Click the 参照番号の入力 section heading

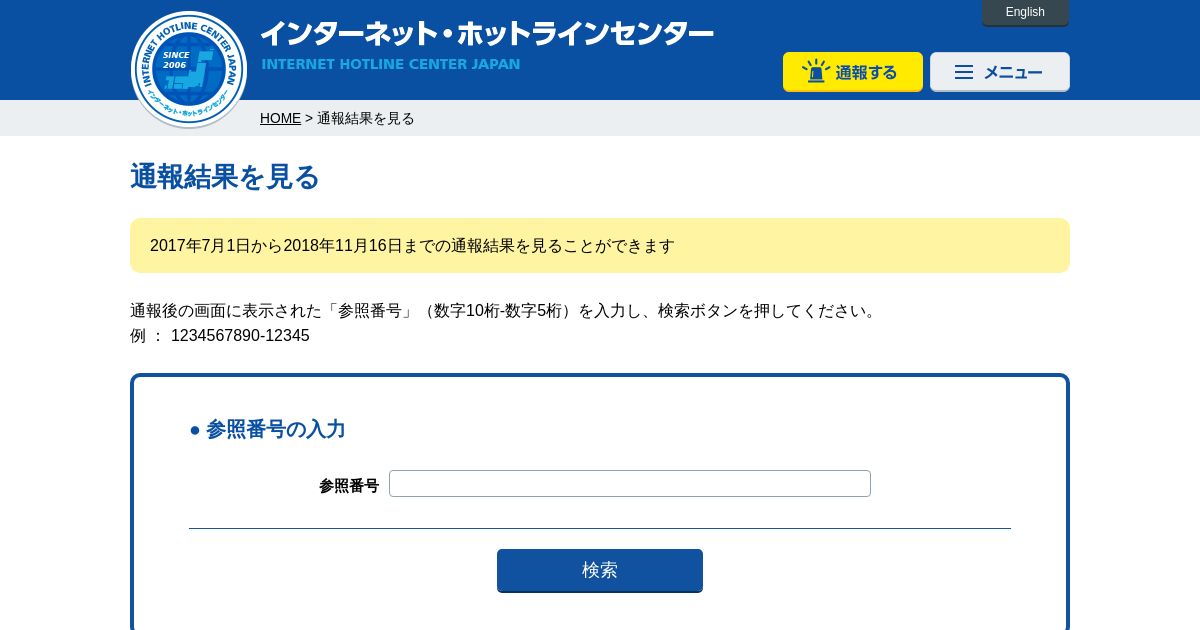[x=276, y=430]
